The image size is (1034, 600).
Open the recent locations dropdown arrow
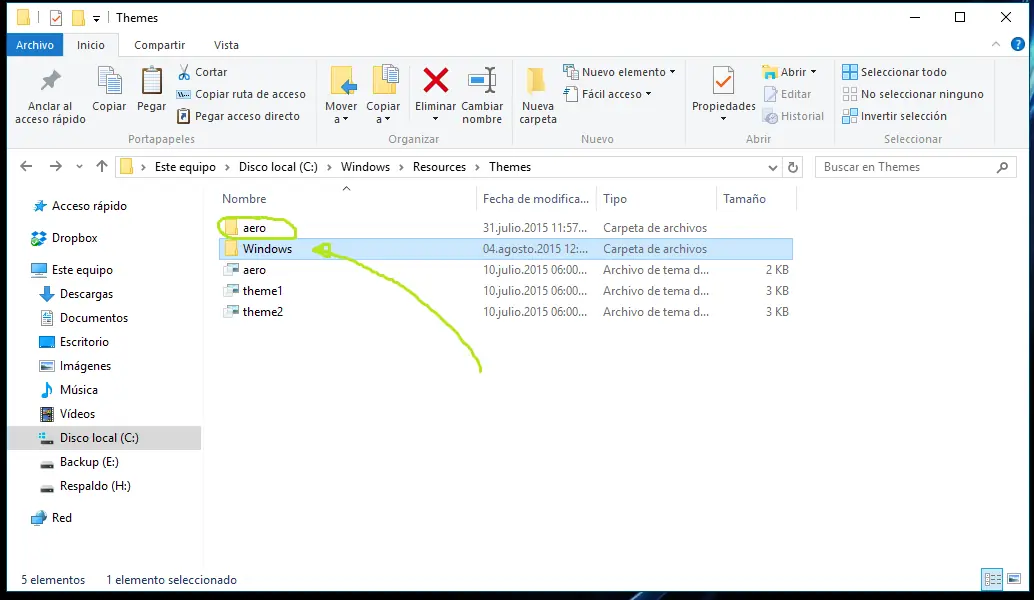(79, 167)
